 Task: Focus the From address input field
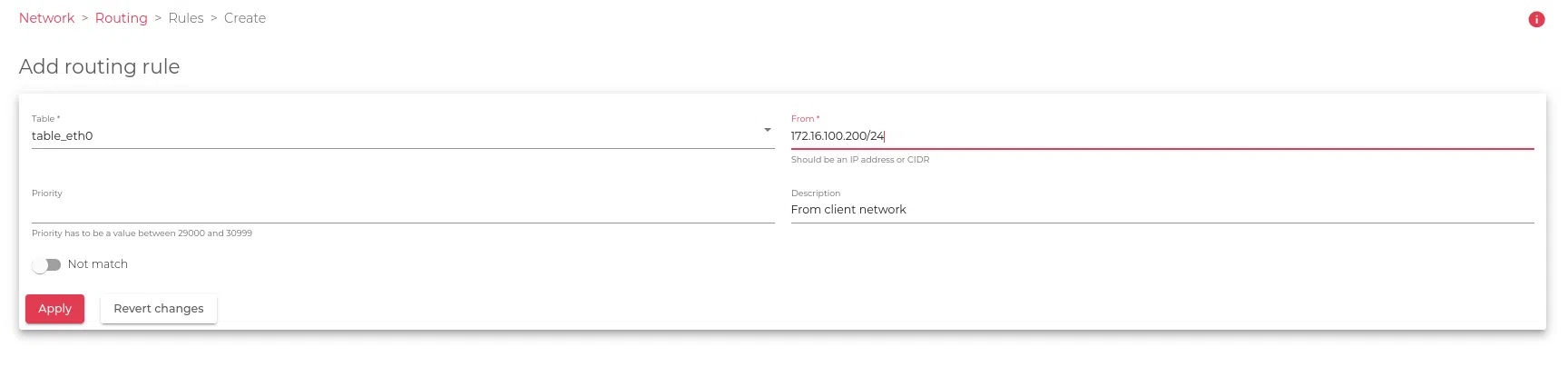pos(1161,136)
